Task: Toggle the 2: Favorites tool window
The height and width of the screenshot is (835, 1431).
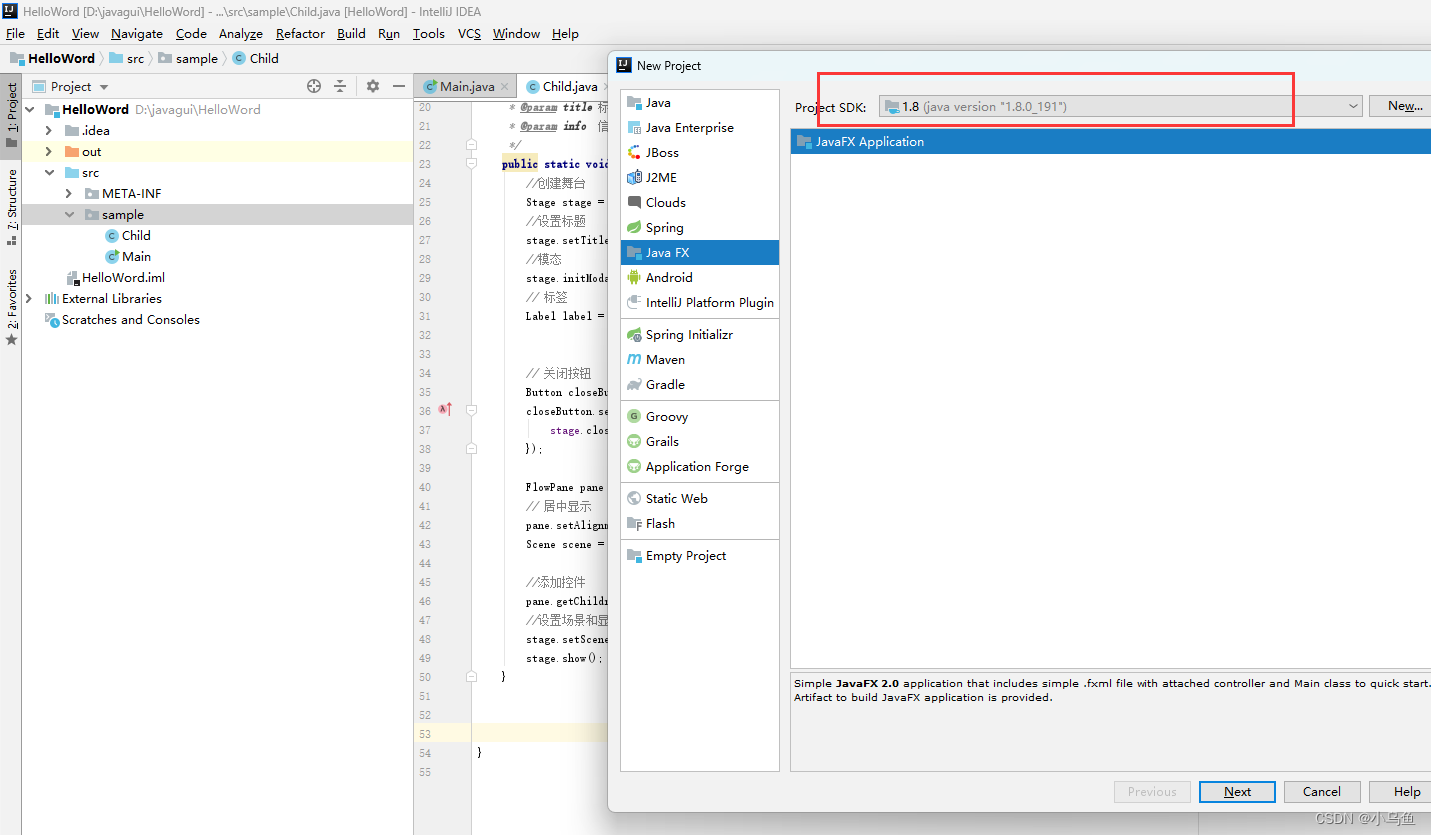Action: tap(11, 308)
